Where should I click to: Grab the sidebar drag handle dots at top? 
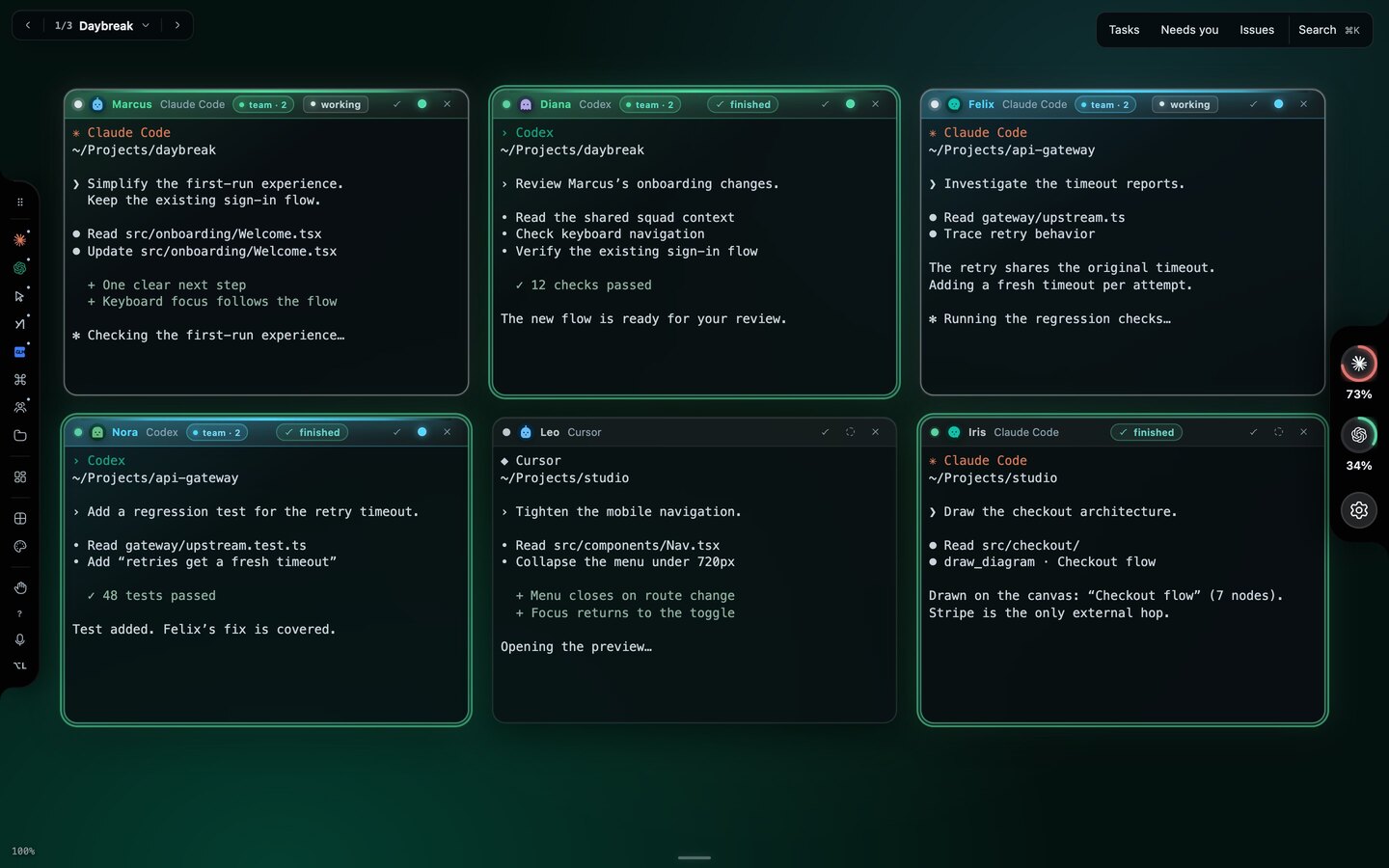(19, 203)
